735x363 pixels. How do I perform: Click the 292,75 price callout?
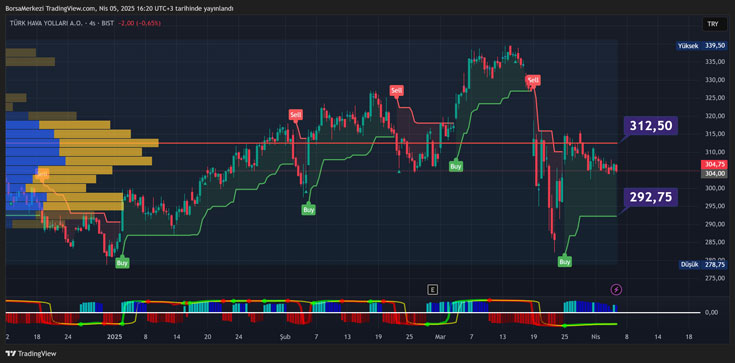click(651, 196)
